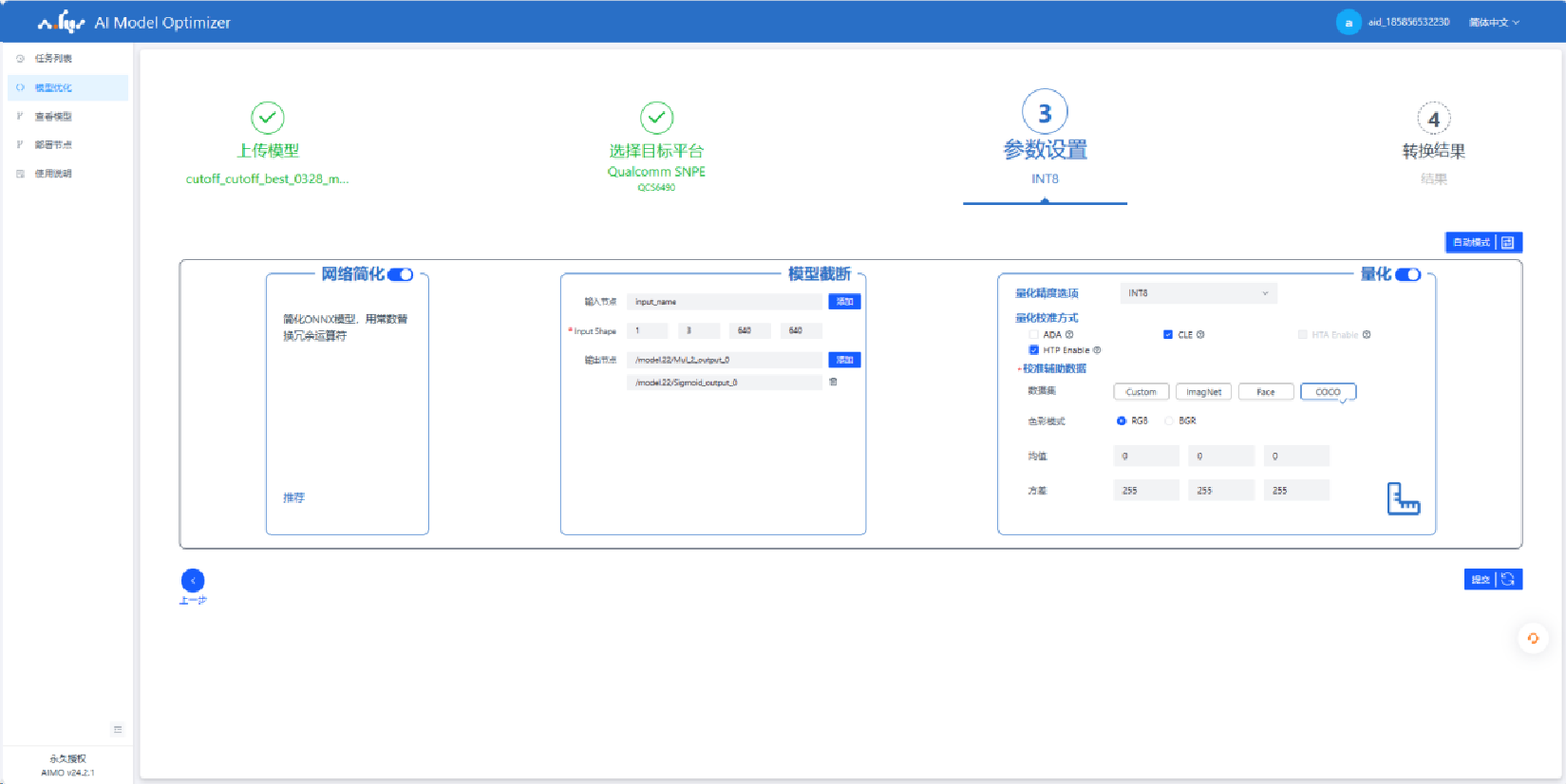The height and width of the screenshot is (784, 1566).
Task: Select the ImagNet dataset option
Action: (x=1203, y=392)
